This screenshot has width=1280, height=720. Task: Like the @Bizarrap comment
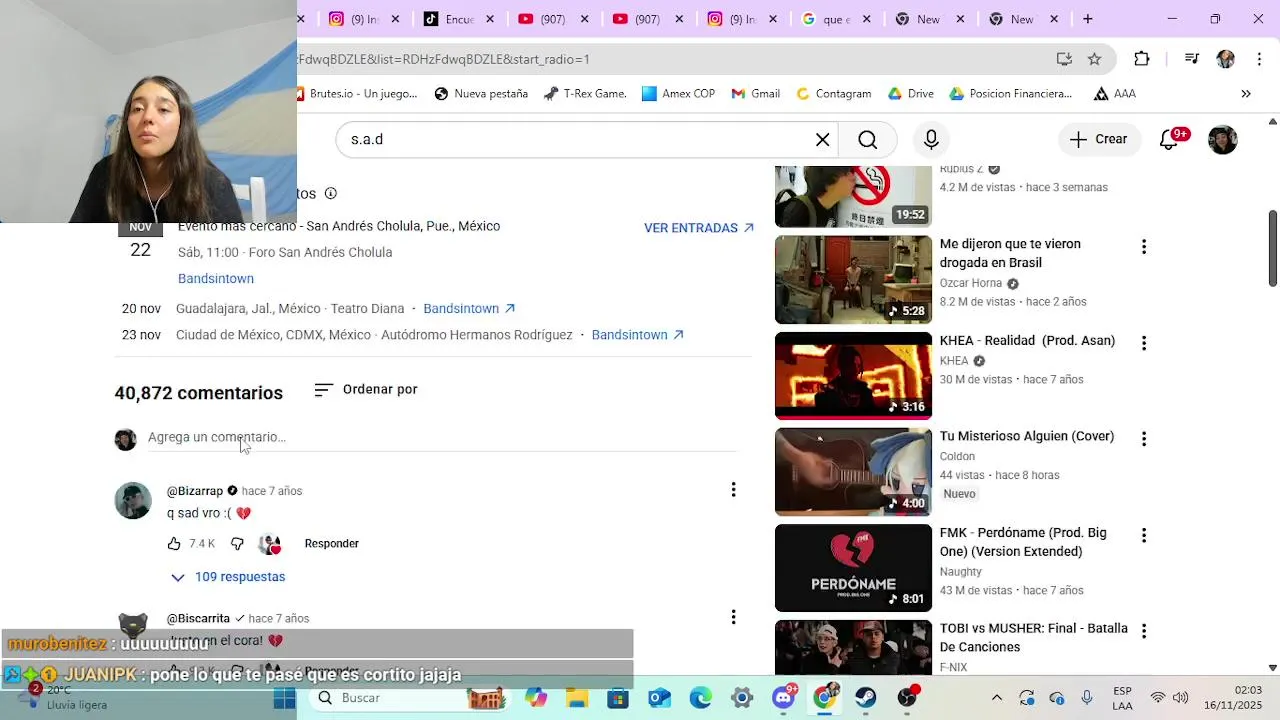click(174, 544)
